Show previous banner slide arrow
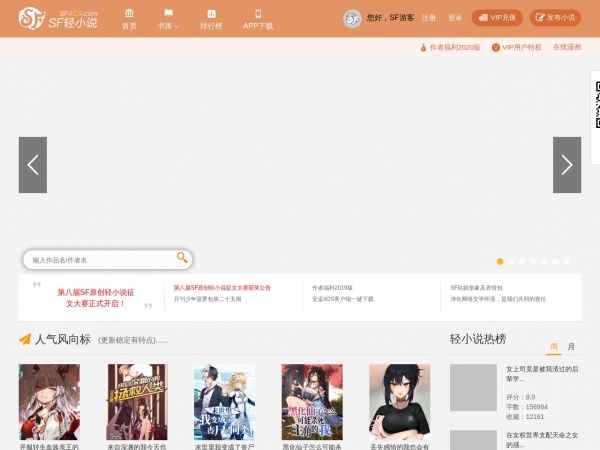Image resolution: width=600 pixels, height=450 pixels. click(x=33, y=165)
